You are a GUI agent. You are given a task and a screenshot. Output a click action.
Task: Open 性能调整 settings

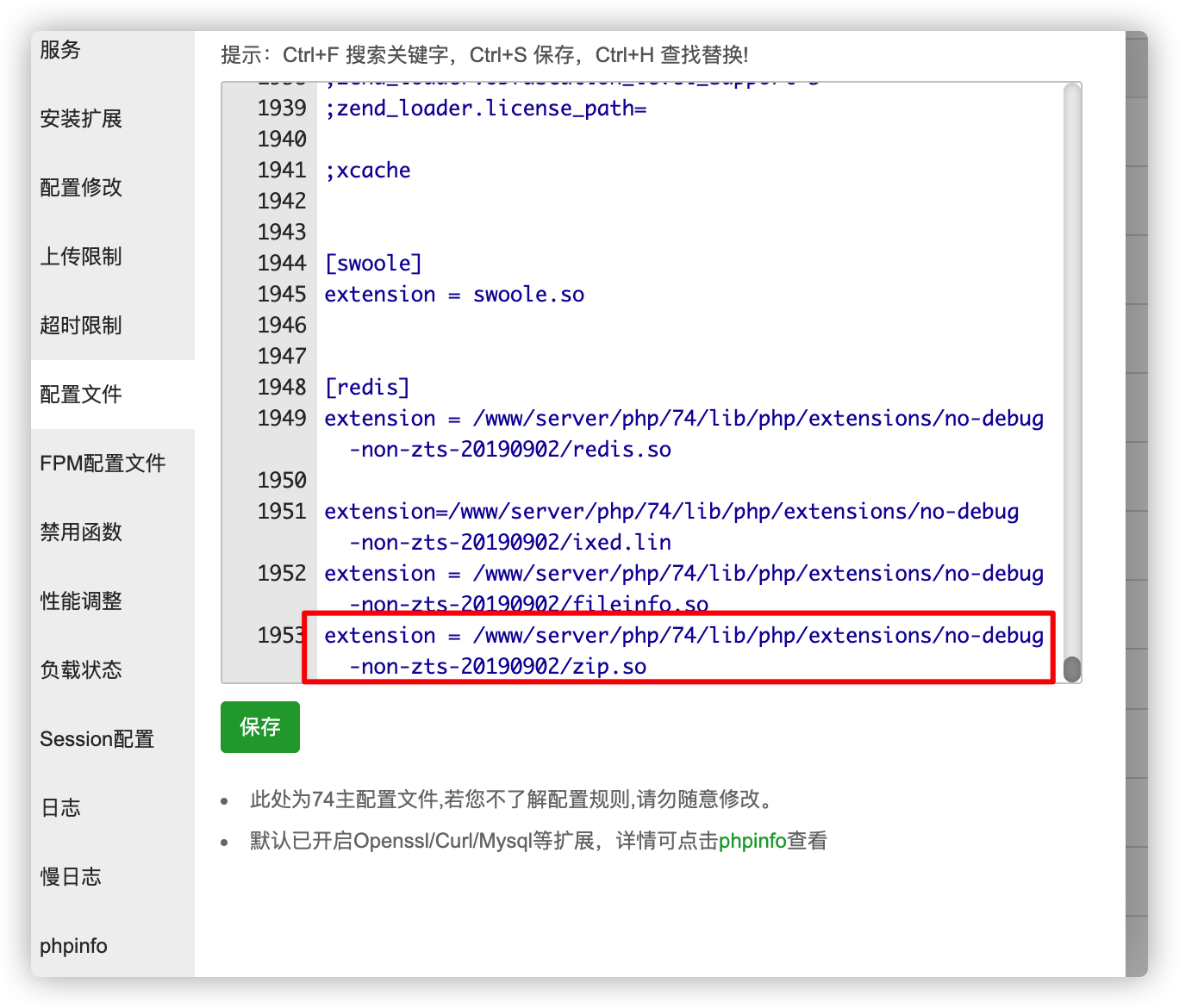point(79,600)
